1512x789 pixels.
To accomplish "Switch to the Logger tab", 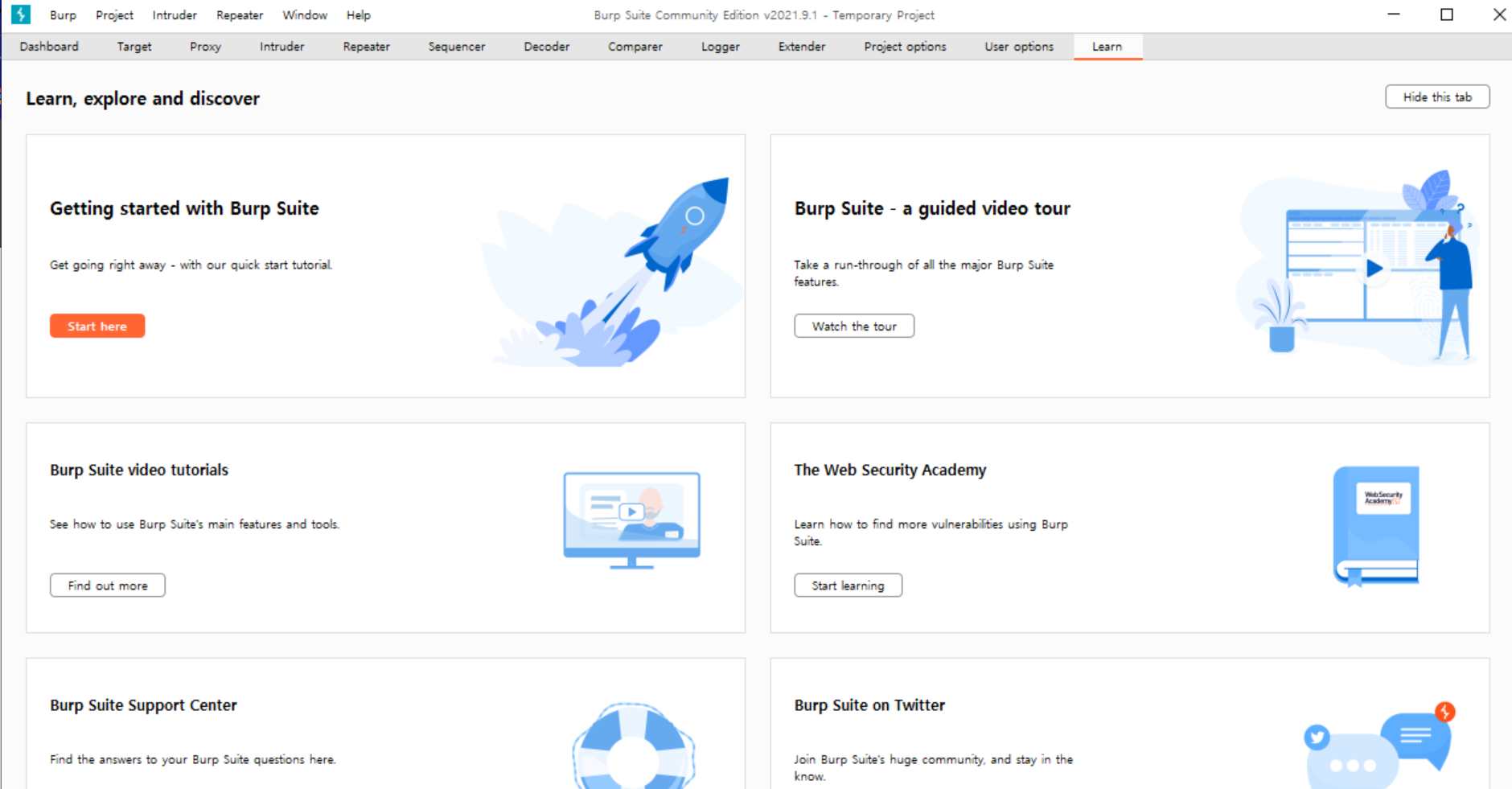I will click(721, 47).
